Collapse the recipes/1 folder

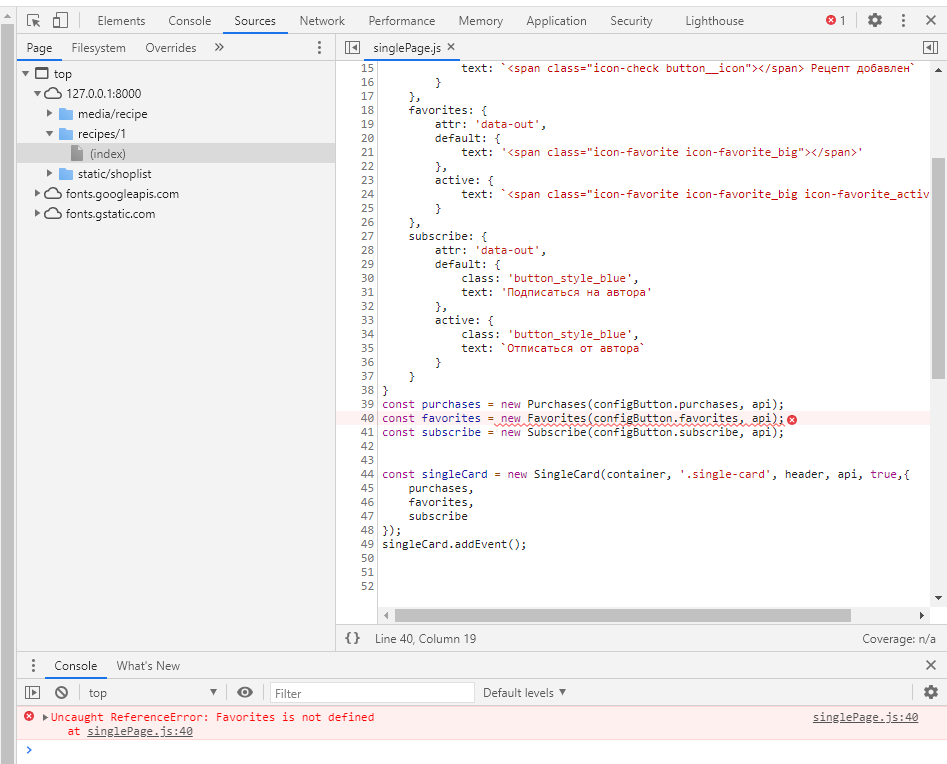pos(50,134)
